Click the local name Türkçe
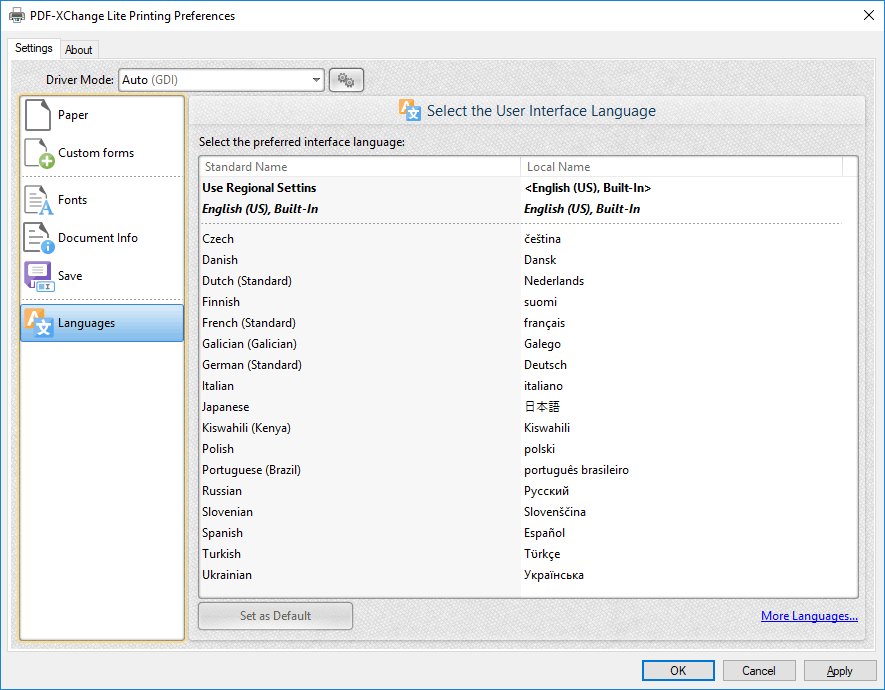Viewport: 885px width, 690px height. pyautogui.click(x=542, y=554)
